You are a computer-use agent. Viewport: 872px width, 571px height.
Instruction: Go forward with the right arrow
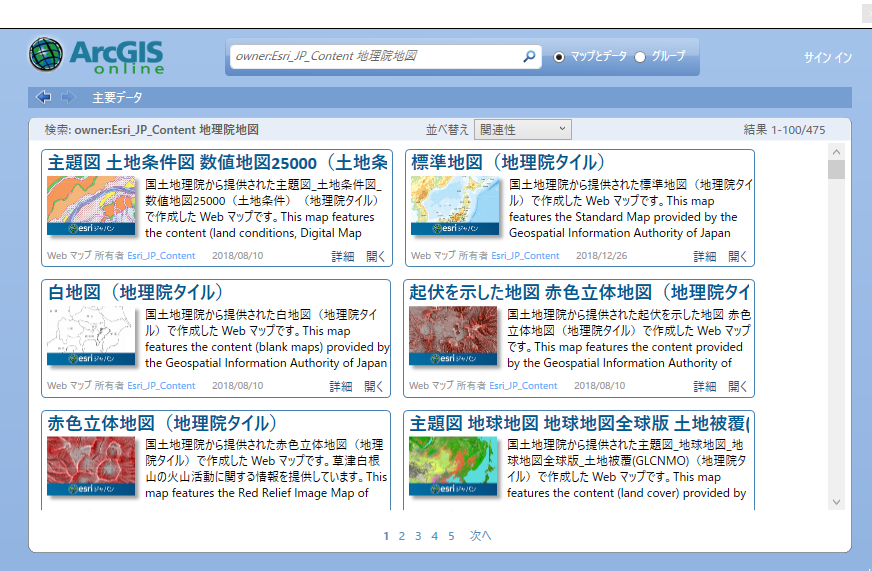68,97
